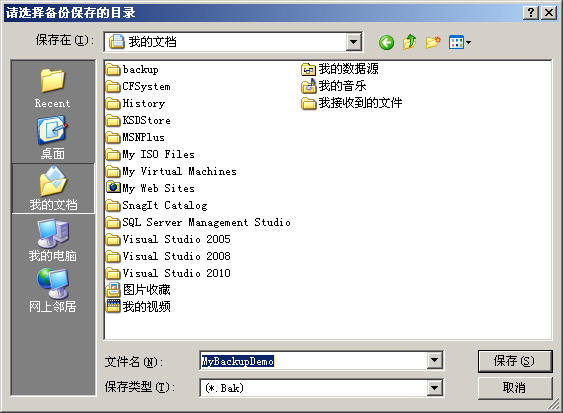The height and width of the screenshot is (413, 563).
Task: Open 桌面 in the places bar
Action: [x=53, y=139]
